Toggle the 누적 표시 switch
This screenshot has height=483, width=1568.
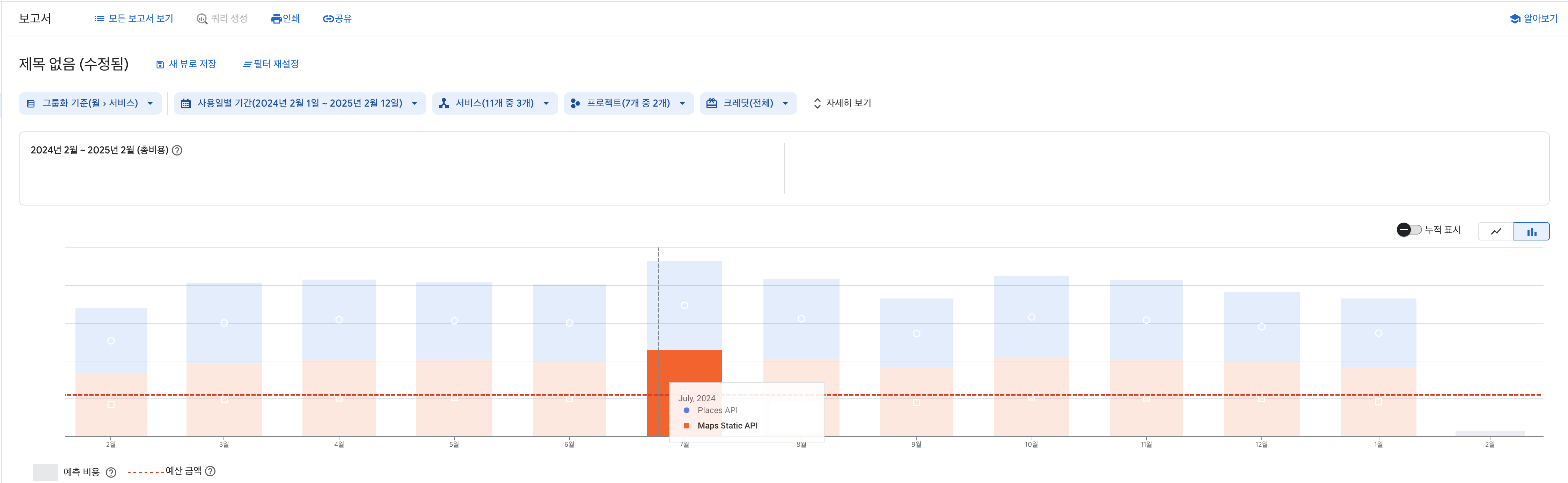(1408, 230)
